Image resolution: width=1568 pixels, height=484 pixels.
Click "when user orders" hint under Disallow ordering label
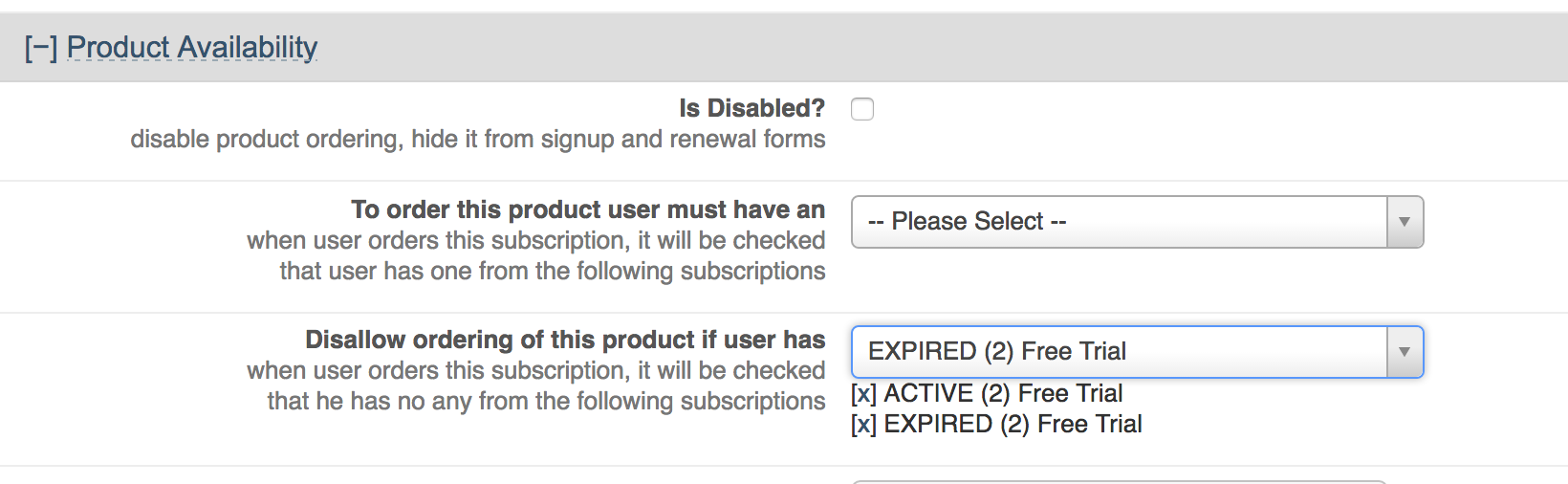click(535, 370)
